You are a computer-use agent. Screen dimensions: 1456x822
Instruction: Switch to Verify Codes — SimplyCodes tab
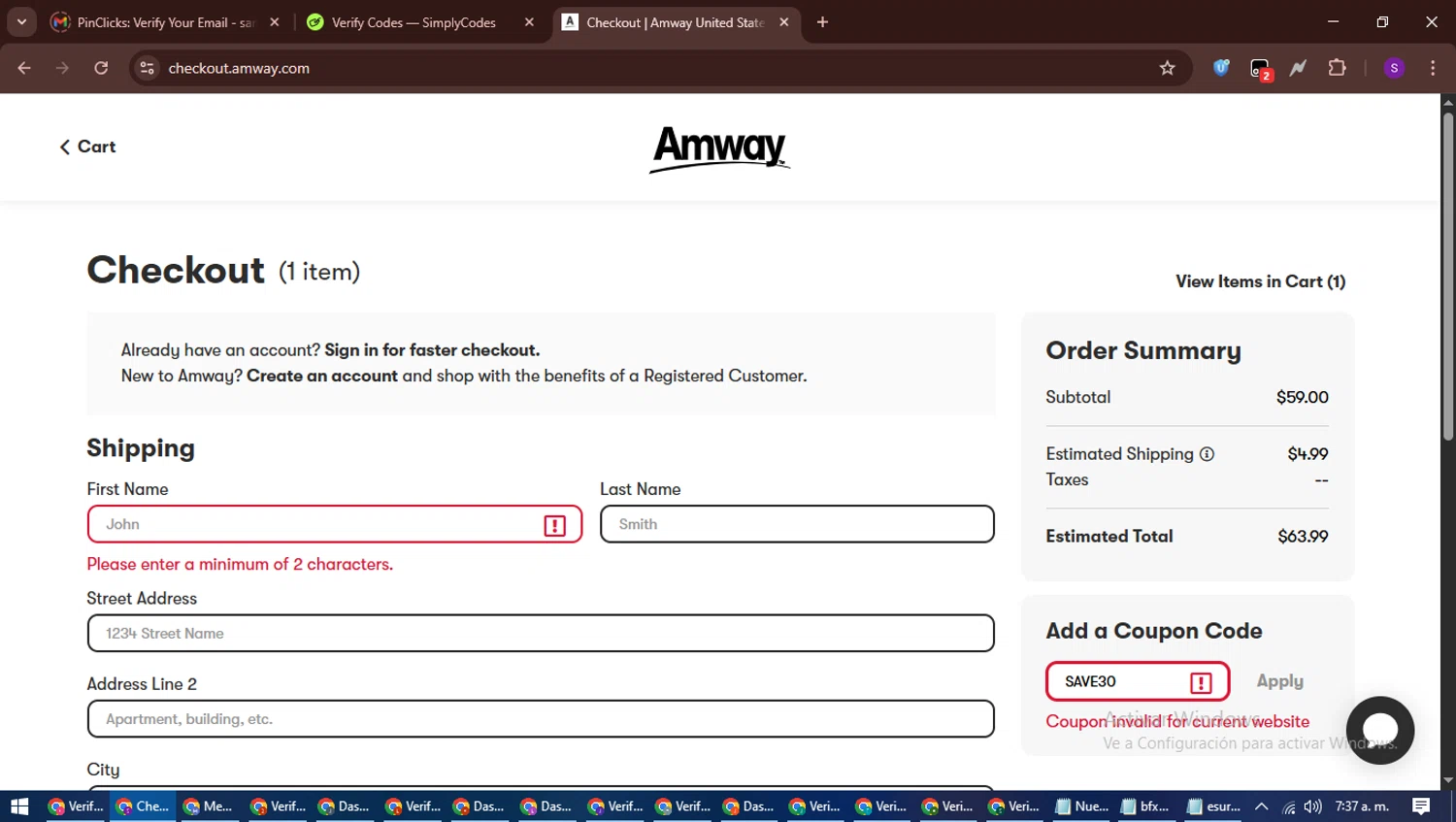click(x=419, y=22)
